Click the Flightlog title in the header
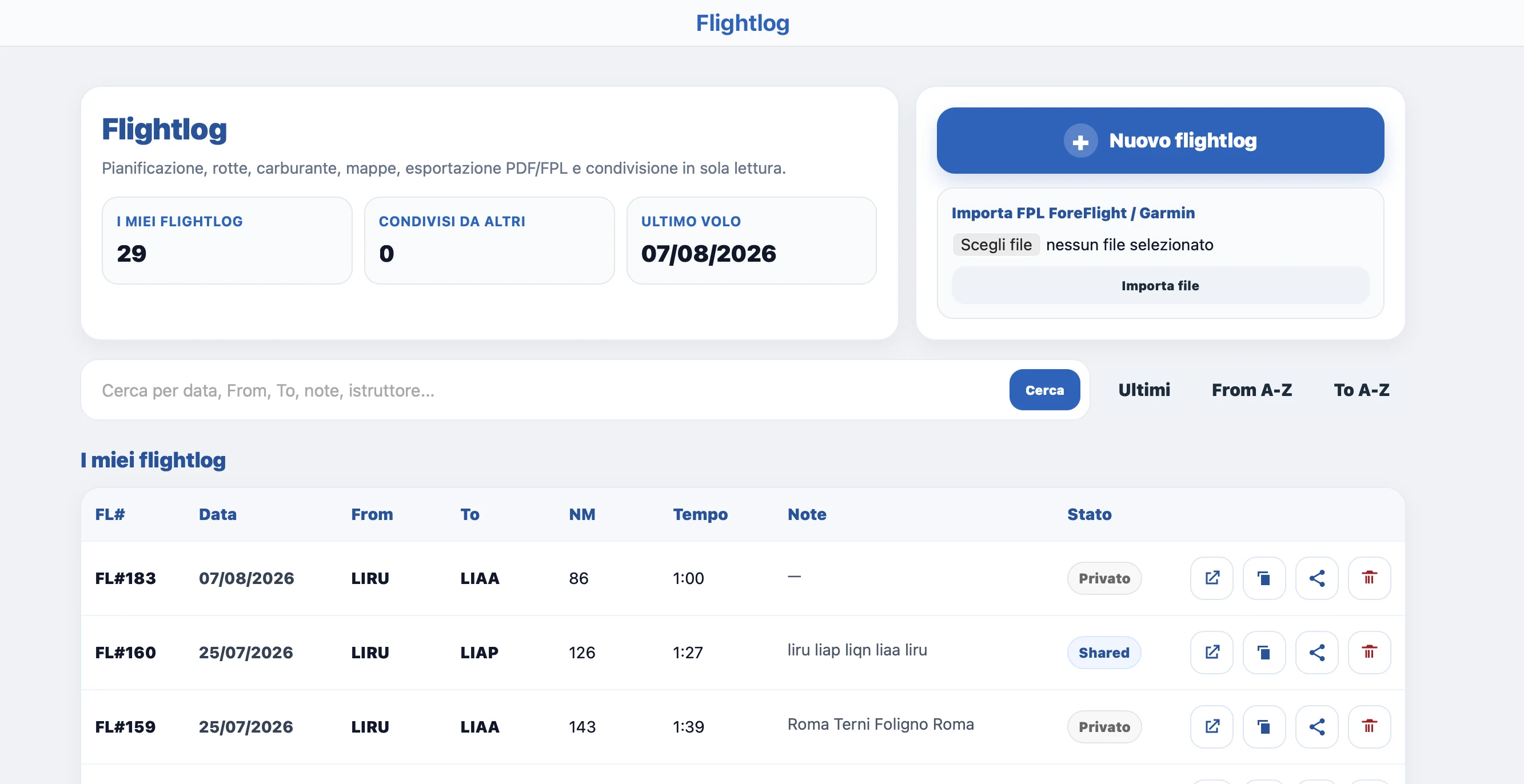This screenshot has height=784, width=1524. (742, 22)
